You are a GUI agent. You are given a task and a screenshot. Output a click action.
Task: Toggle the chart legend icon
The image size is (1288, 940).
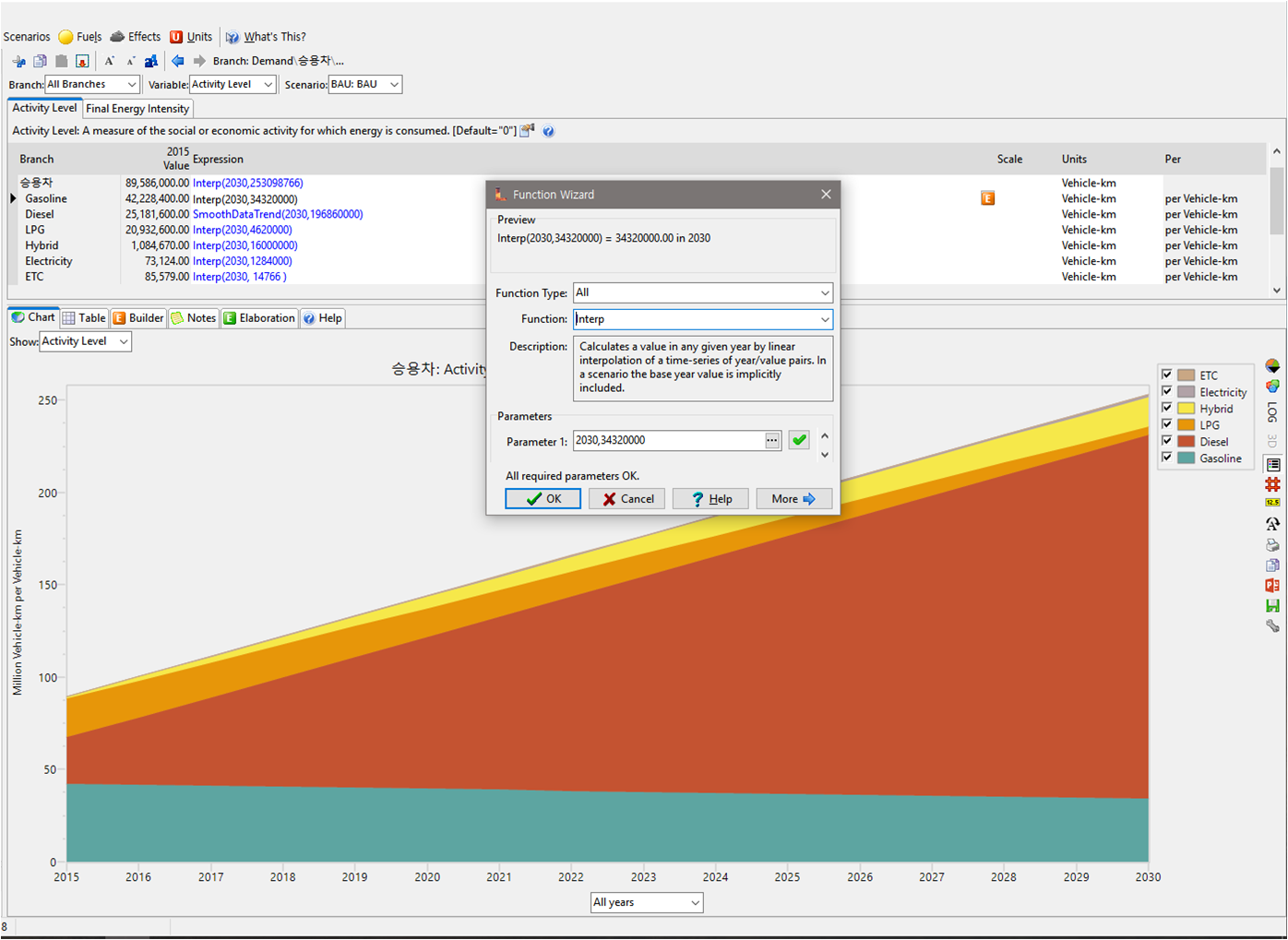[1273, 465]
